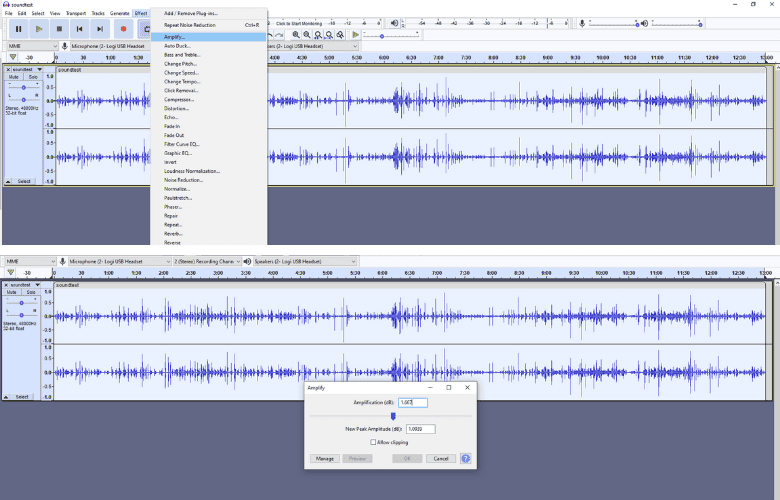Adjust the Amplification slider handle

[x=393, y=416]
